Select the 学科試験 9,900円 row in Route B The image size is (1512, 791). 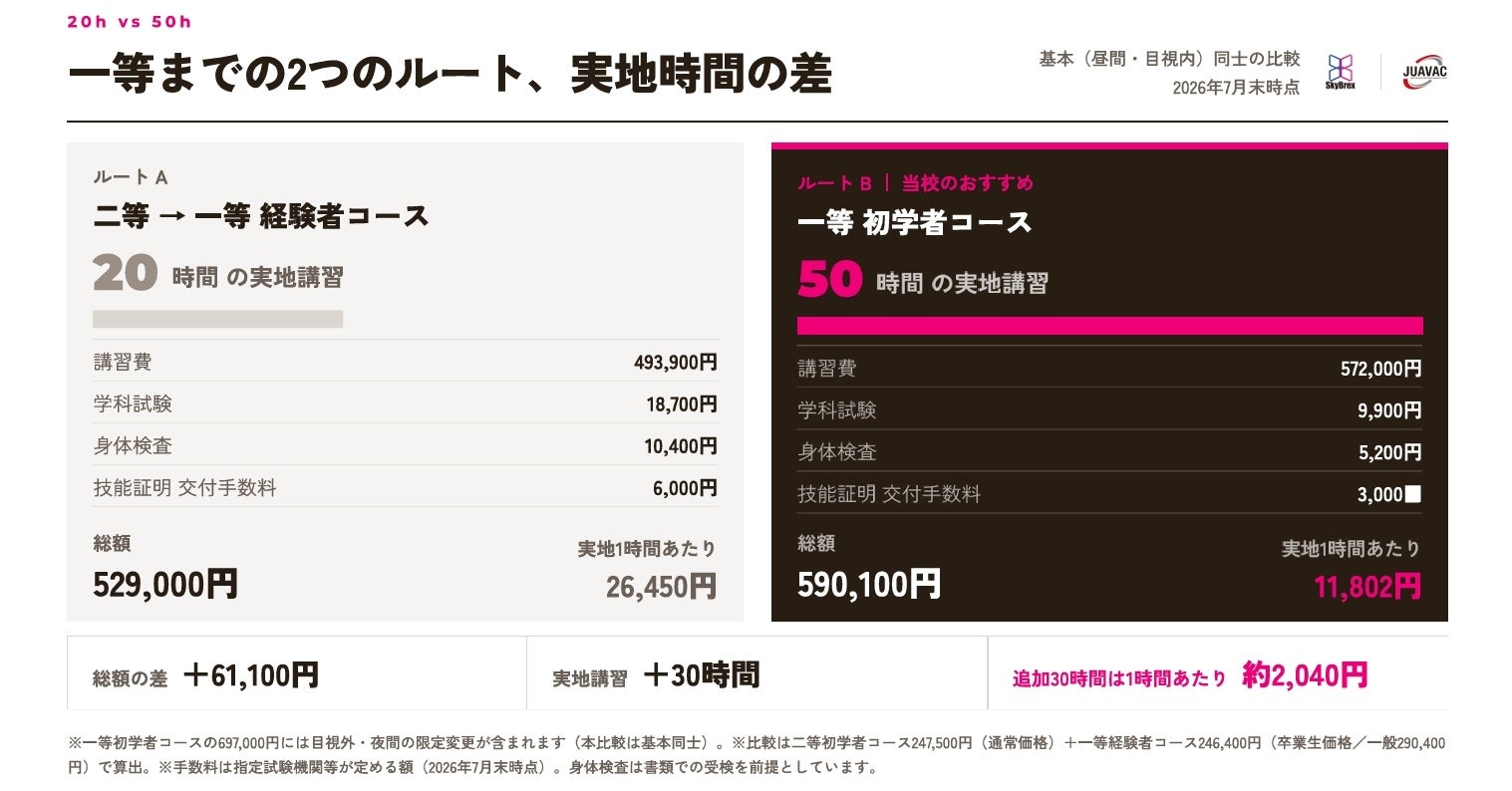[1109, 410]
